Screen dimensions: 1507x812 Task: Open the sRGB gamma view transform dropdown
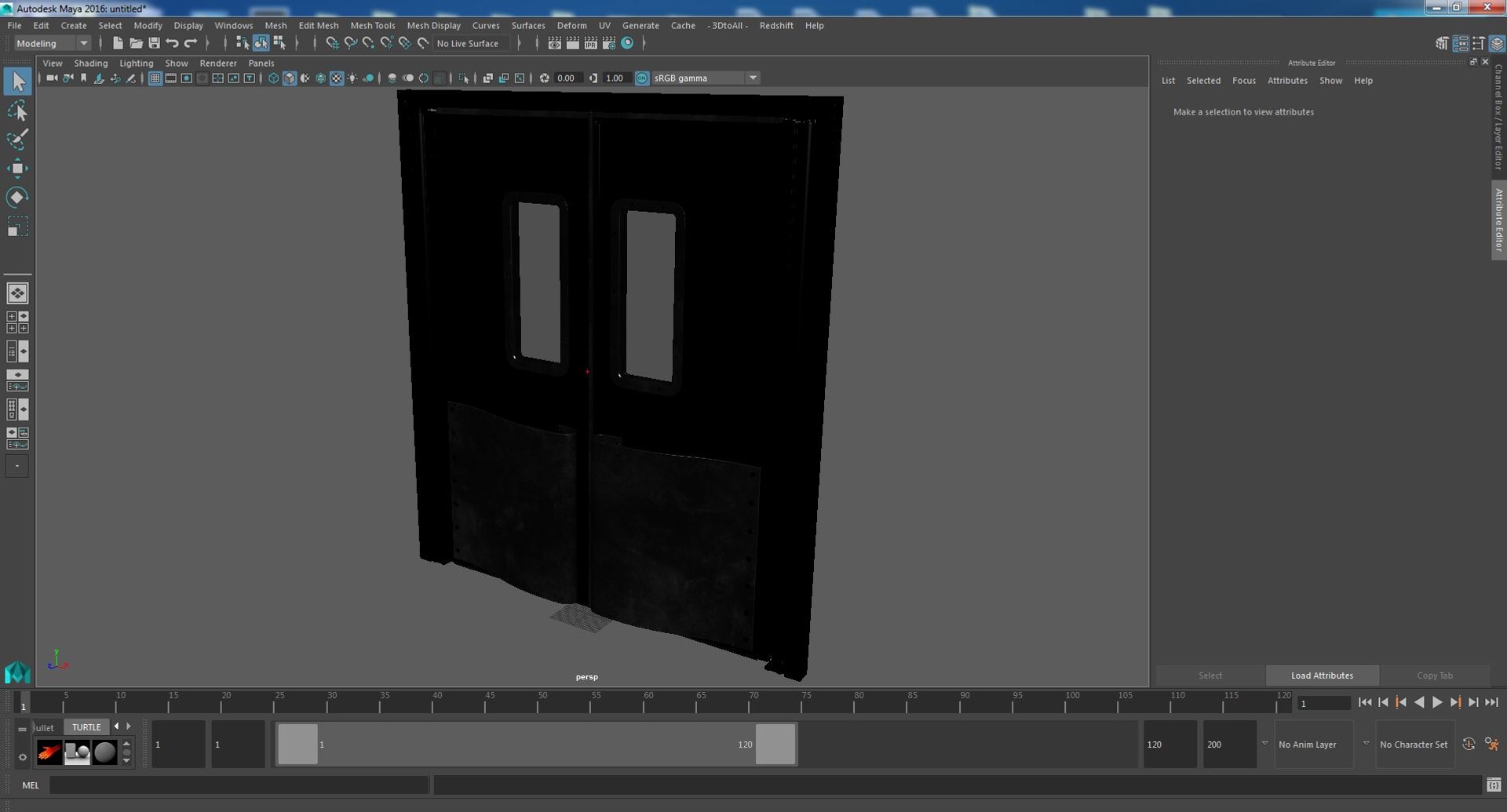coord(706,78)
